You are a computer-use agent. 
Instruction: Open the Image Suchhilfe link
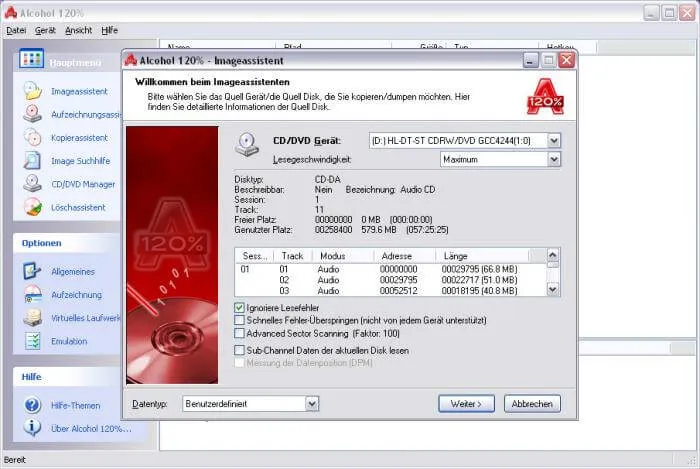click(x=80, y=161)
